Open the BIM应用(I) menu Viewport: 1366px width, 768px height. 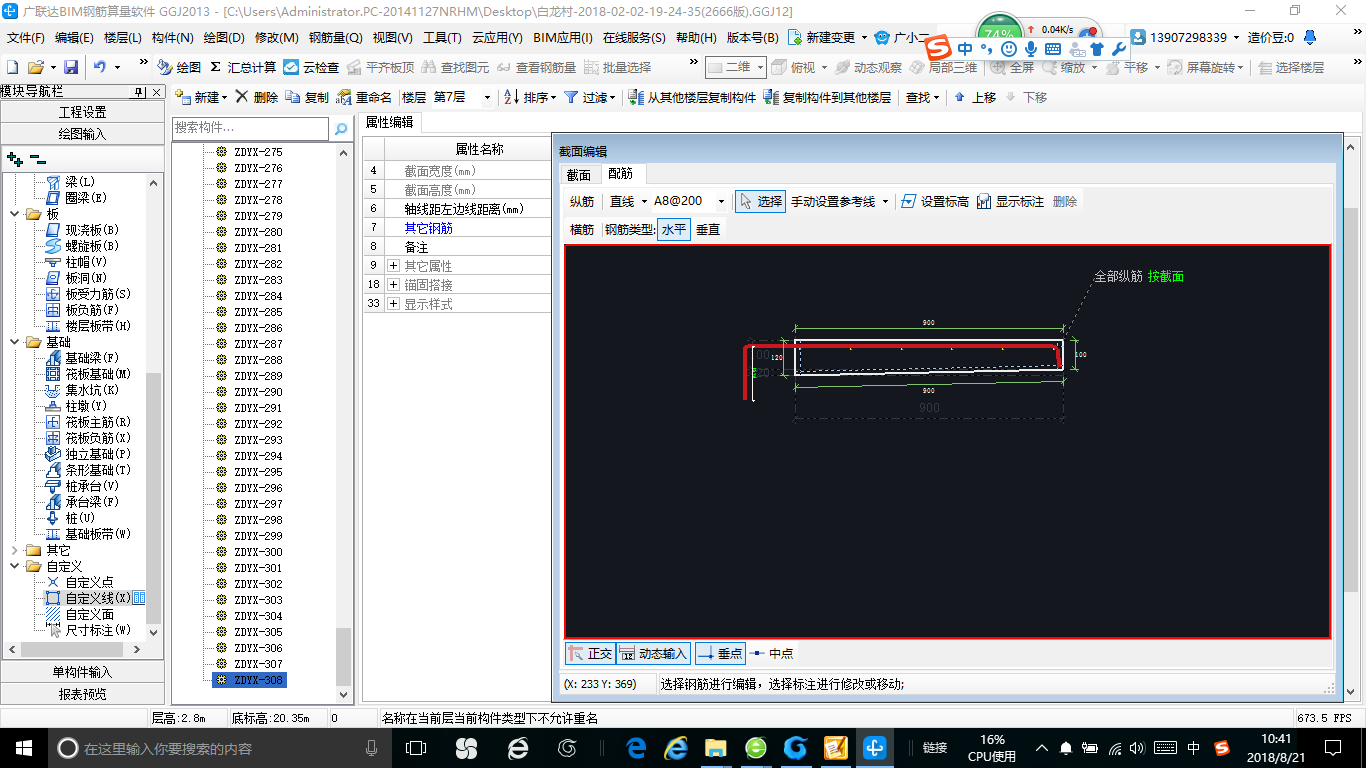click(563, 37)
